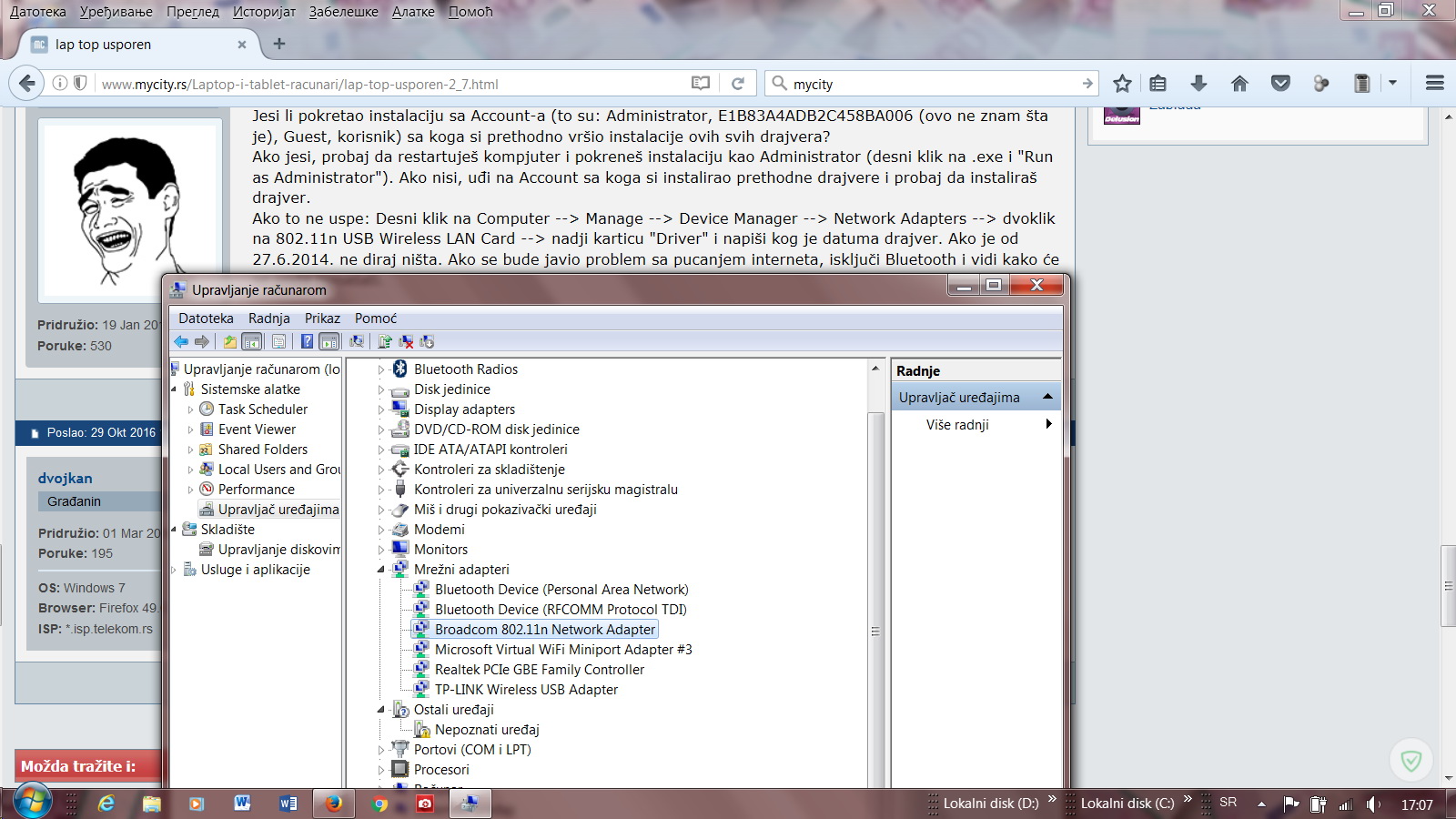
Task: Select Upravljač uređajima in left tree
Action: click(x=278, y=510)
